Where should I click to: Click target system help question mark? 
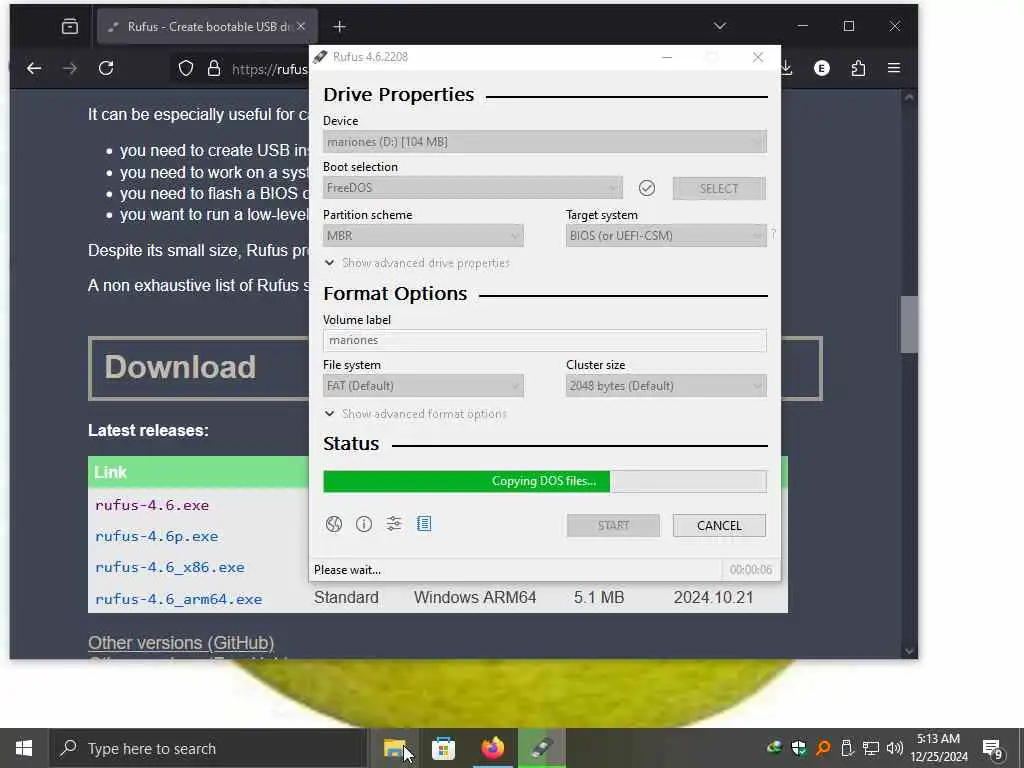774,233
